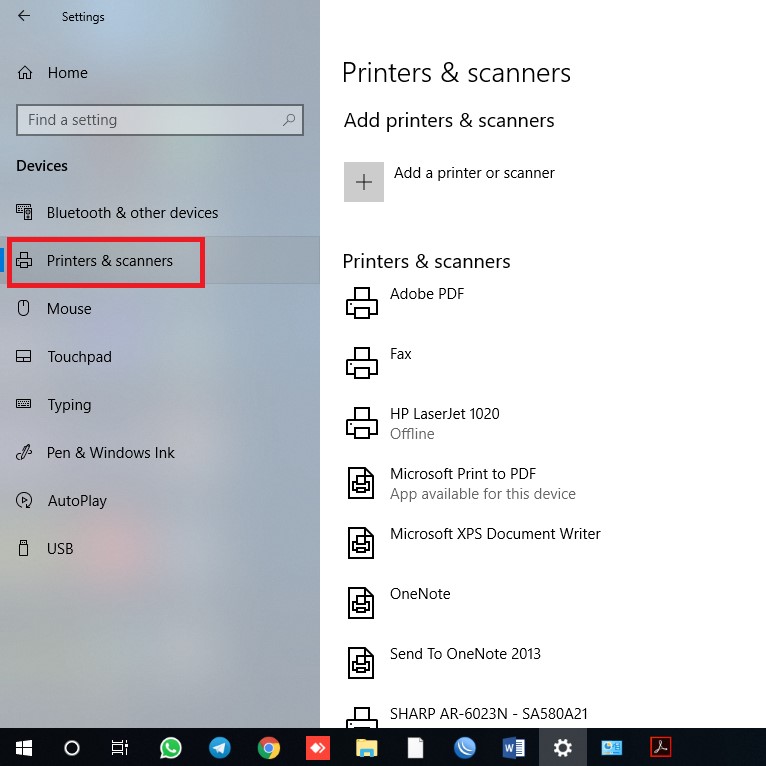Launch Google Chrome from taskbar

269,747
